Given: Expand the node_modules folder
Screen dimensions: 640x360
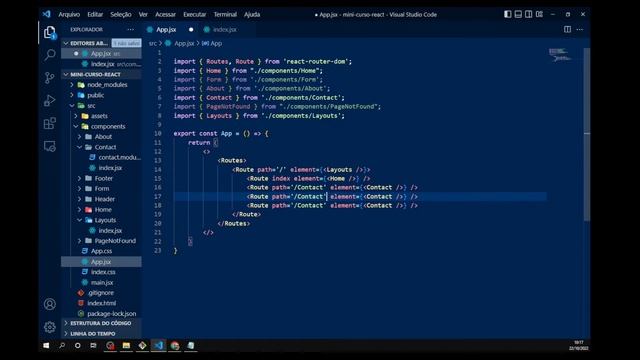Looking at the screenshot, I should [x=72, y=85].
